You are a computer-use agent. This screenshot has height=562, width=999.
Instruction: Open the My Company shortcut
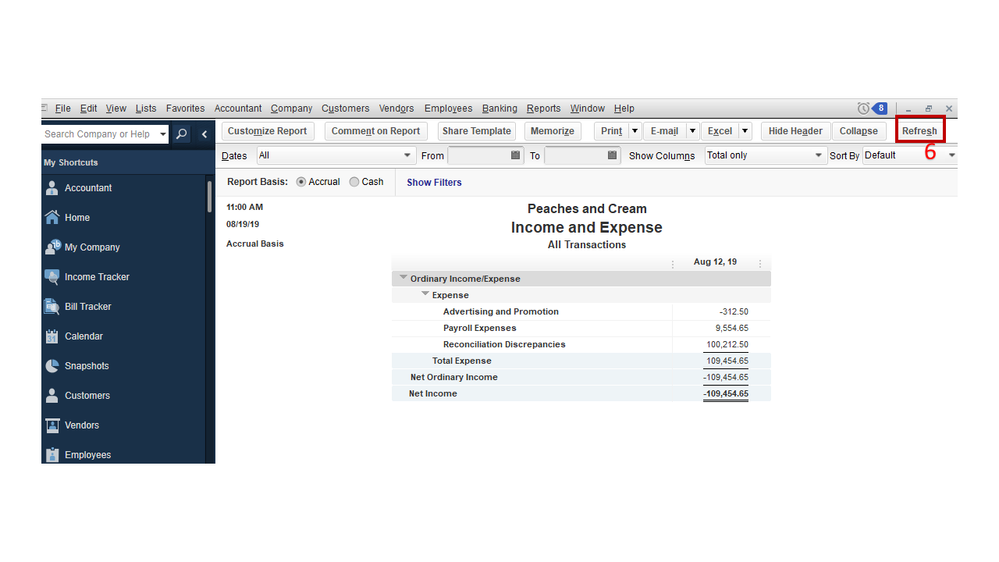[92, 247]
